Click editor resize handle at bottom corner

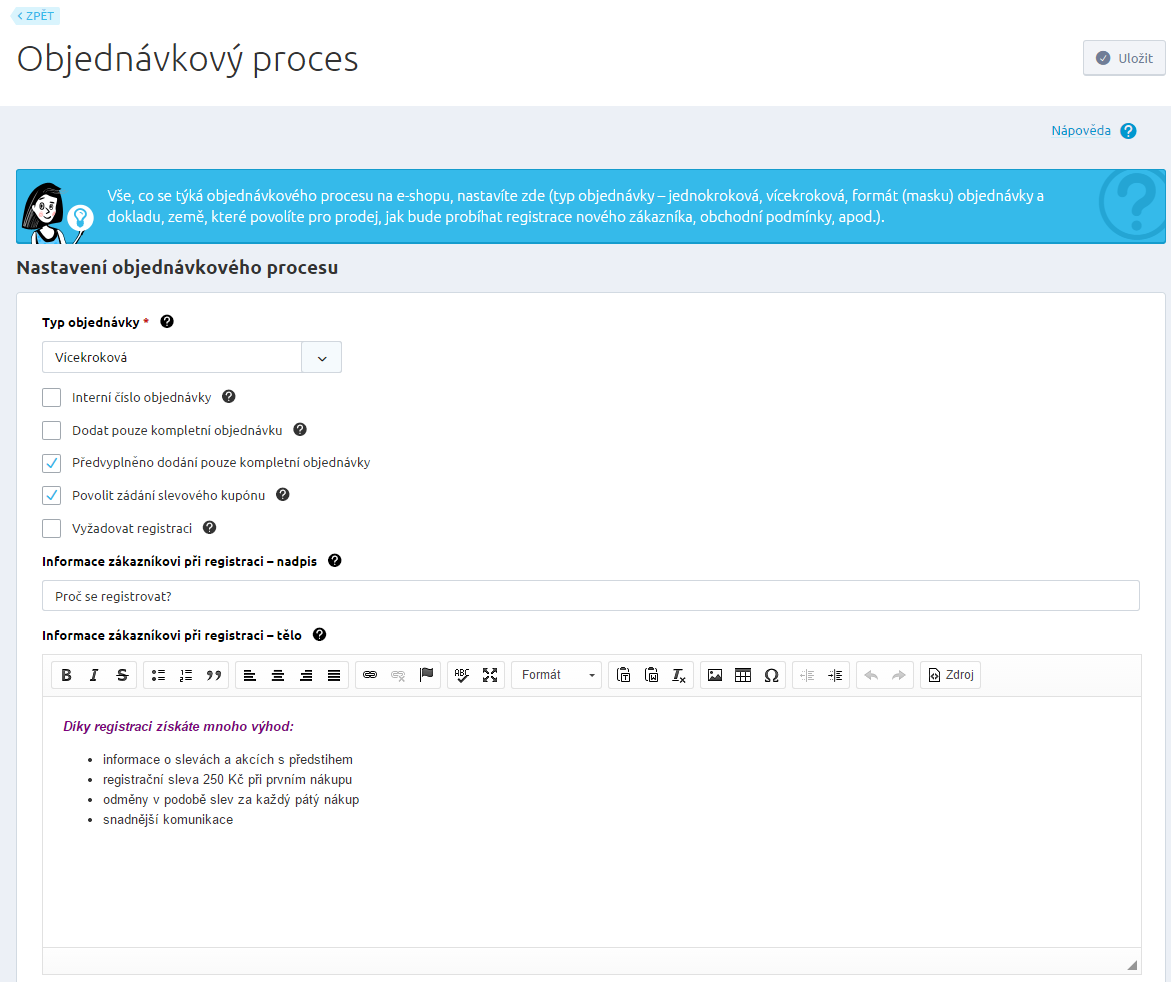pyautogui.click(x=1132, y=965)
